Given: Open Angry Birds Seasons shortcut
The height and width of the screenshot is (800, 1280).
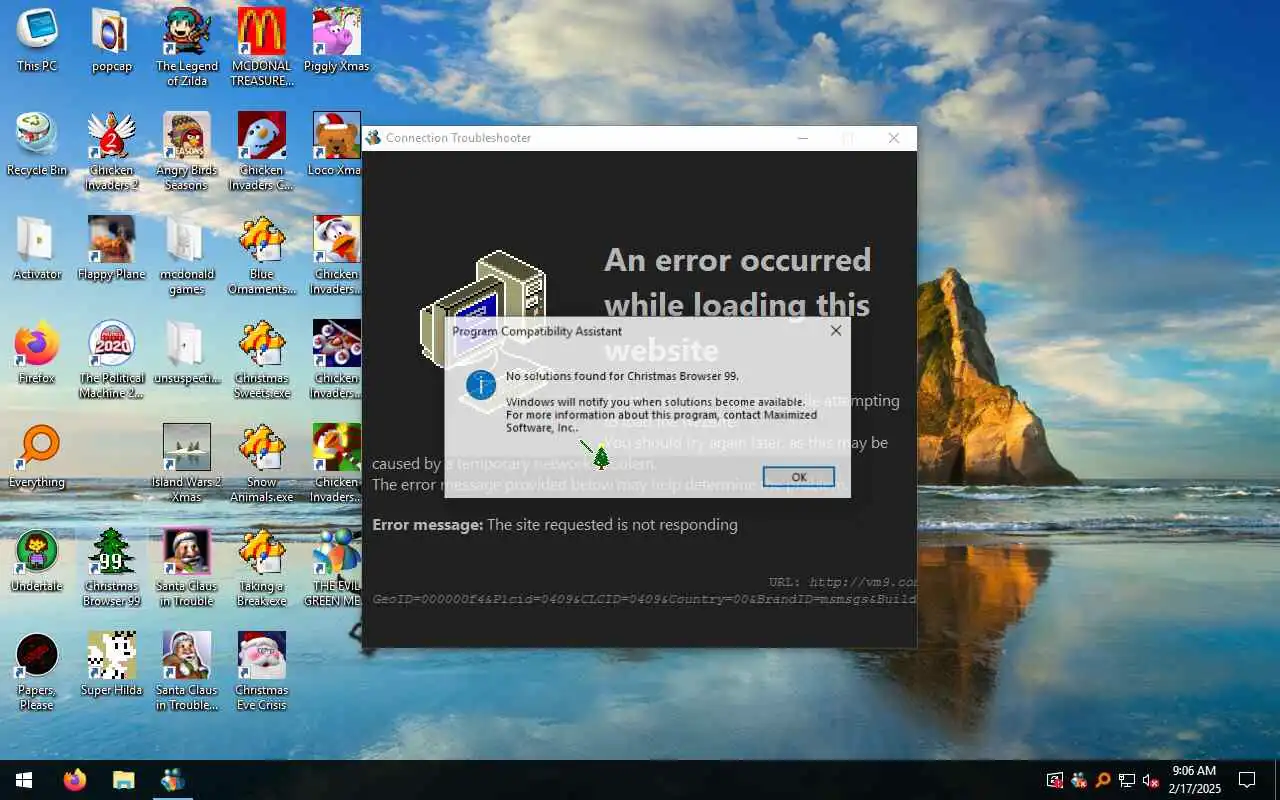Looking at the screenshot, I should pos(186,151).
